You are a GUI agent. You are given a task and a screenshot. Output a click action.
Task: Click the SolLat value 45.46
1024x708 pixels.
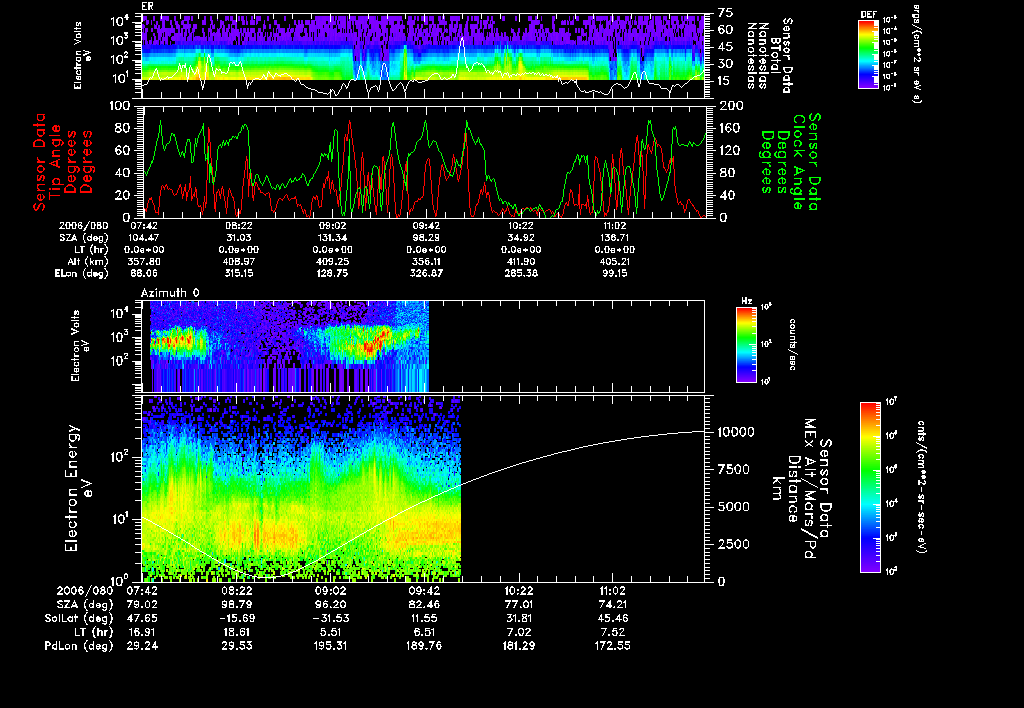[614, 618]
